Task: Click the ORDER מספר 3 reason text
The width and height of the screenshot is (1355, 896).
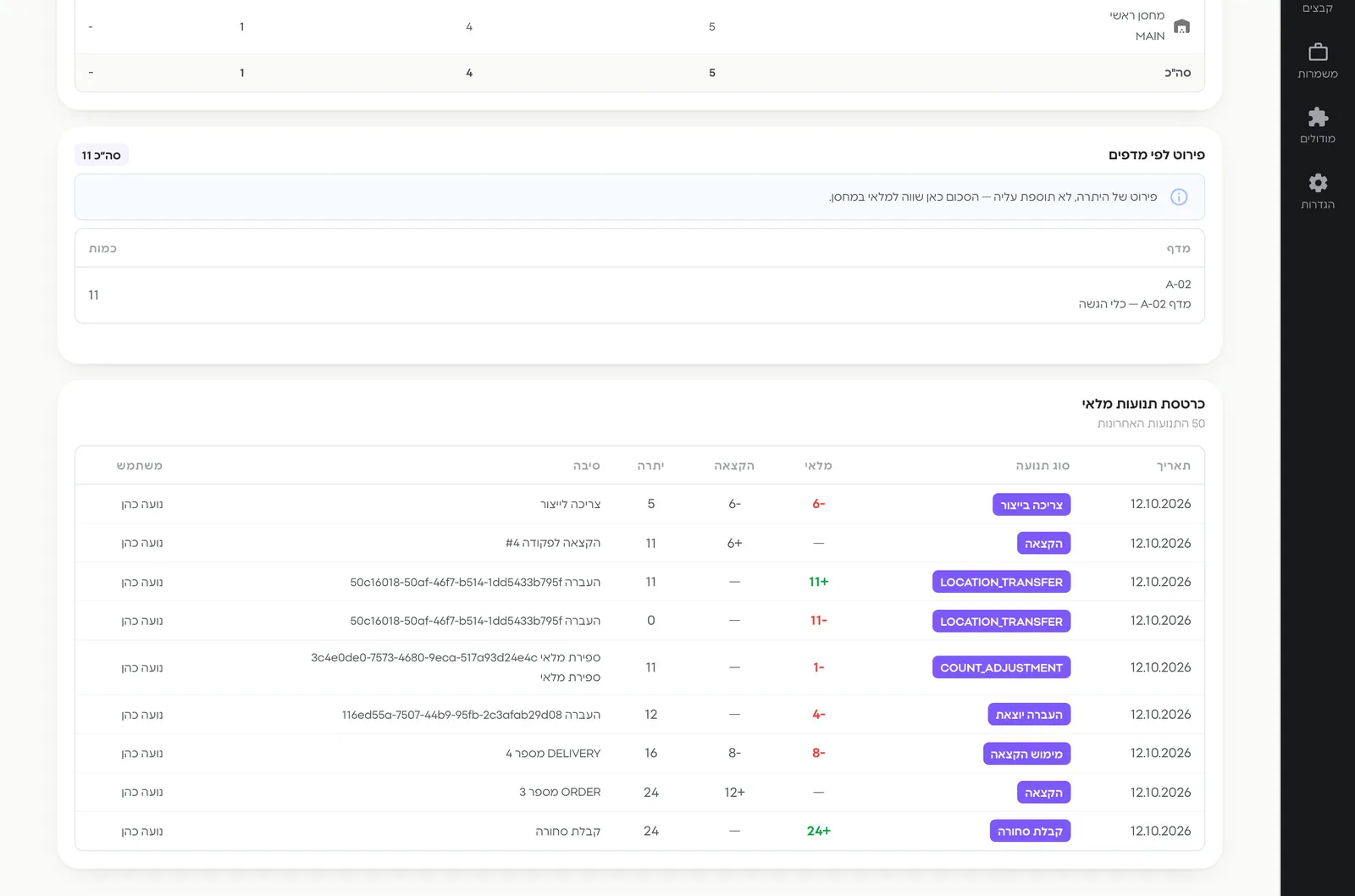Action: (x=560, y=793)
